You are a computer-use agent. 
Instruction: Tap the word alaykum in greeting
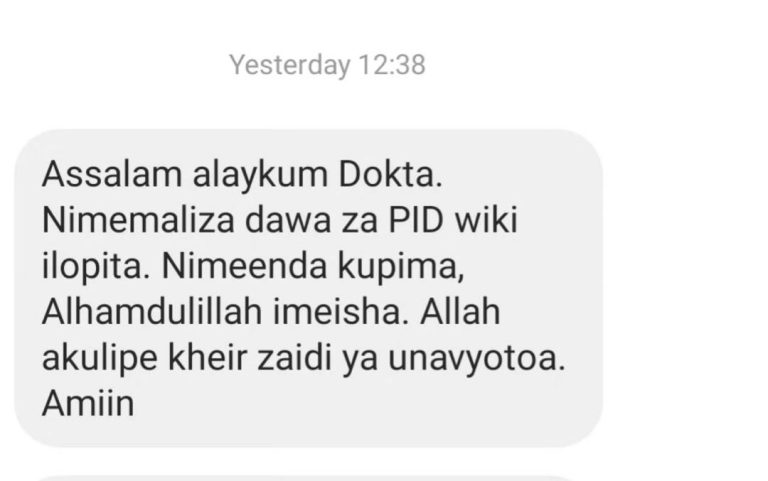260,175
